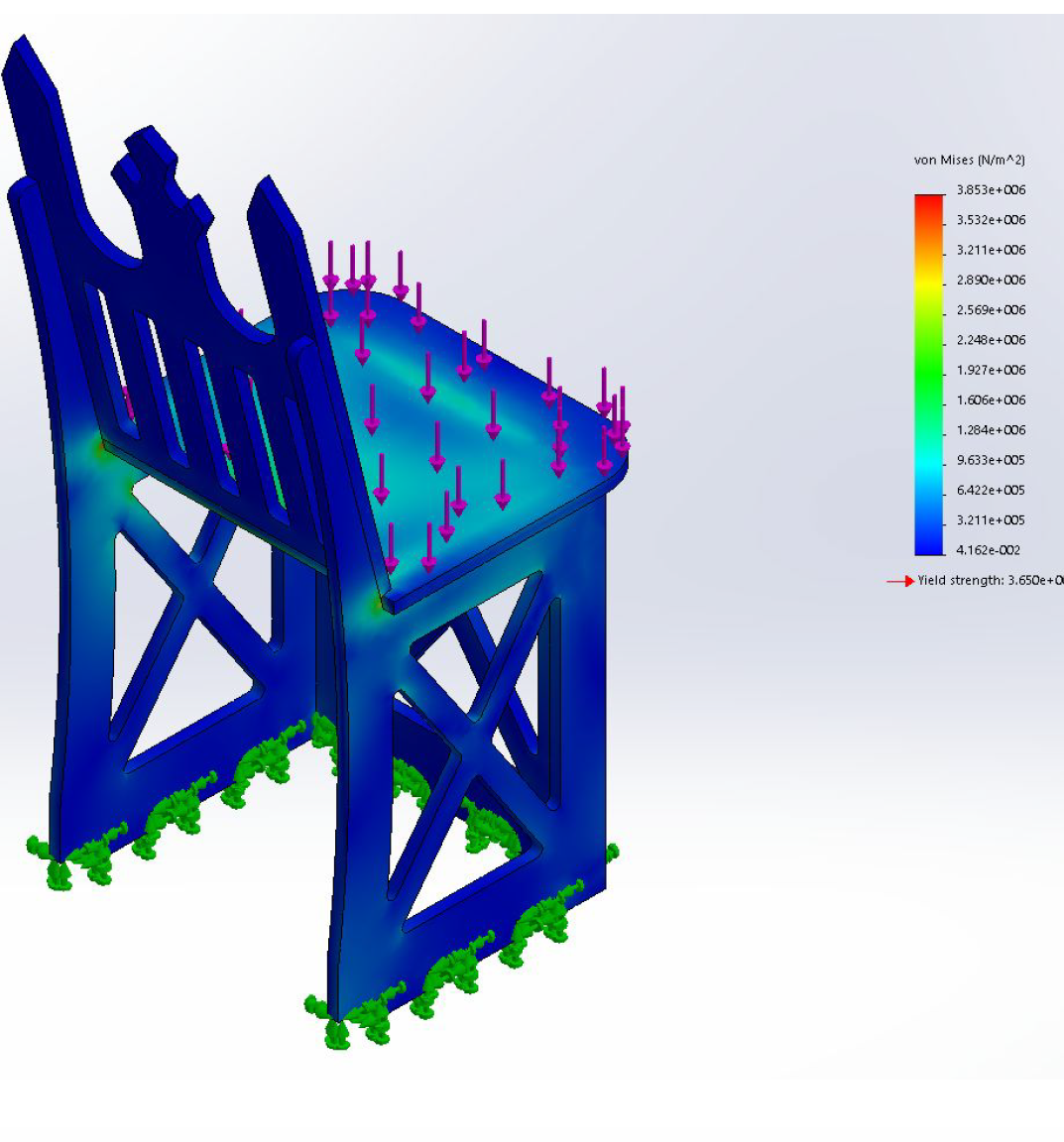Select the leftmost green fixture symbol under chair
This screenshot has height=1142, width=1064.
(37, 846)
